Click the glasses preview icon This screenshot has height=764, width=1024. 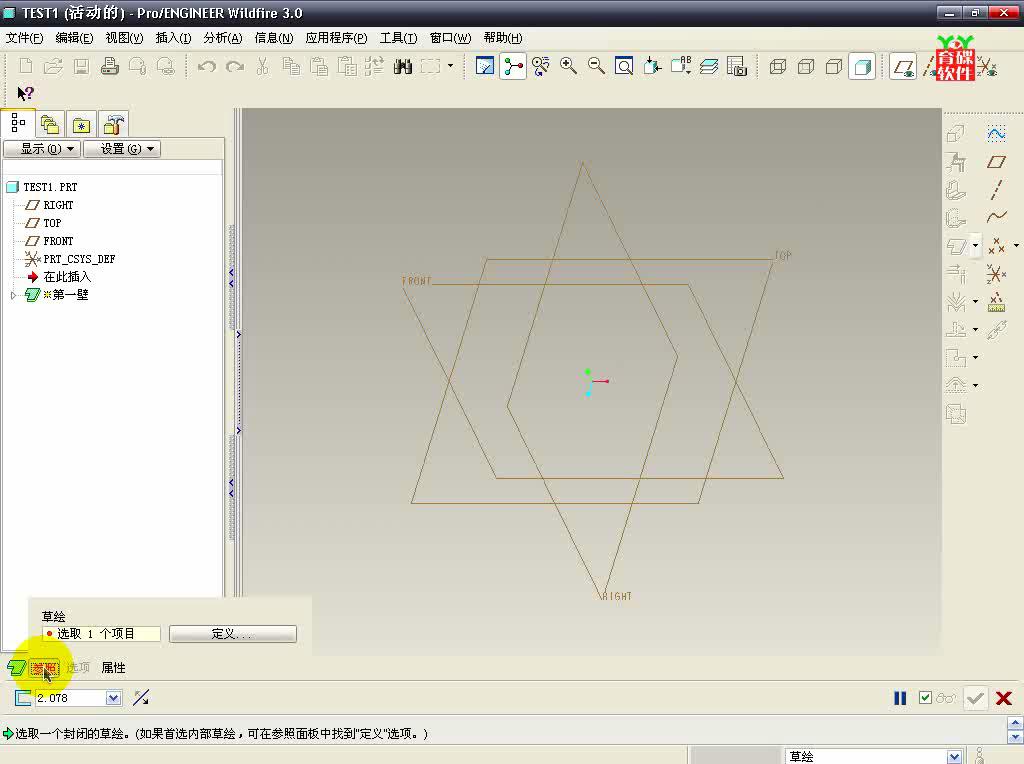coord(945,698)
